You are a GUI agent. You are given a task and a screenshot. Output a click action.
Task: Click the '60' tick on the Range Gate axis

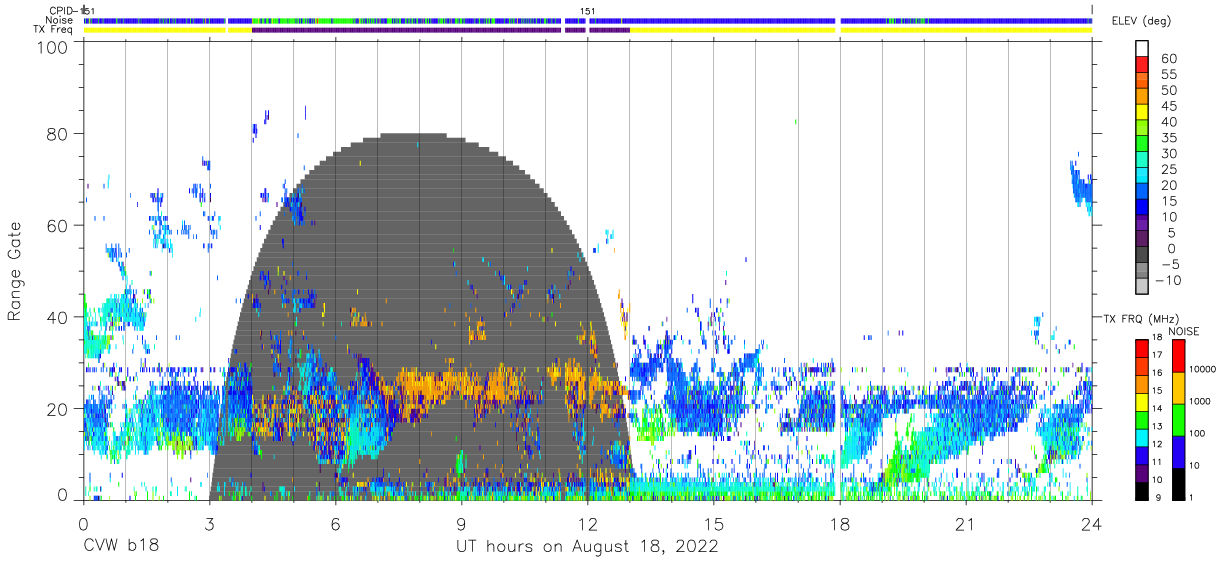click(x=59, y=226)
